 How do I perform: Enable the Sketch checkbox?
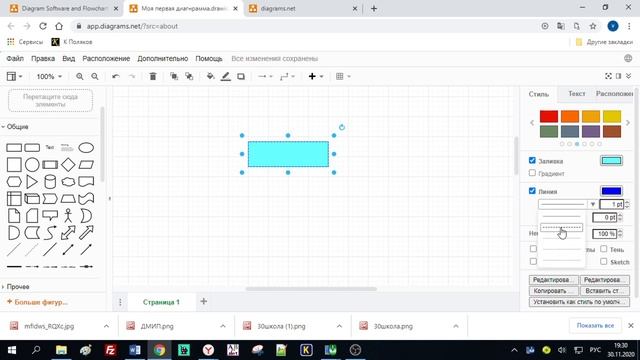click(603, 262)
